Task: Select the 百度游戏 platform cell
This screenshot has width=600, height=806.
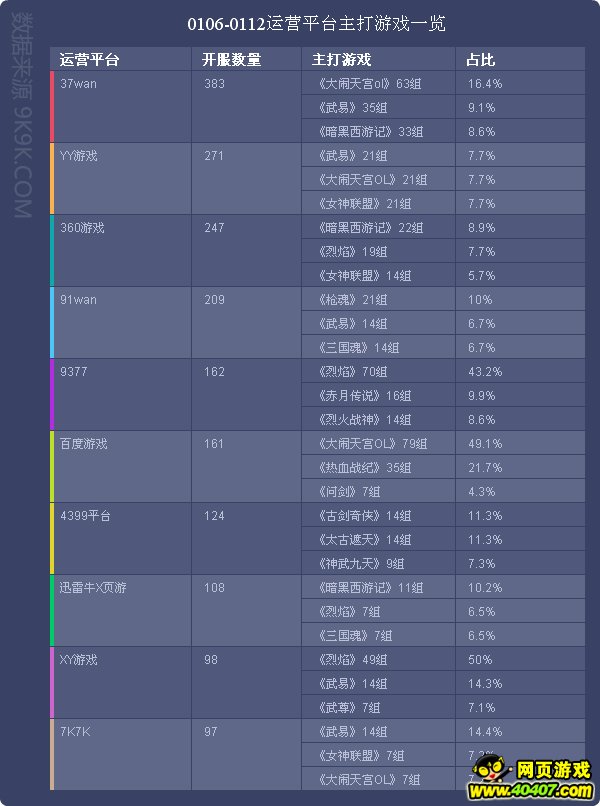Action: point(122,466)
